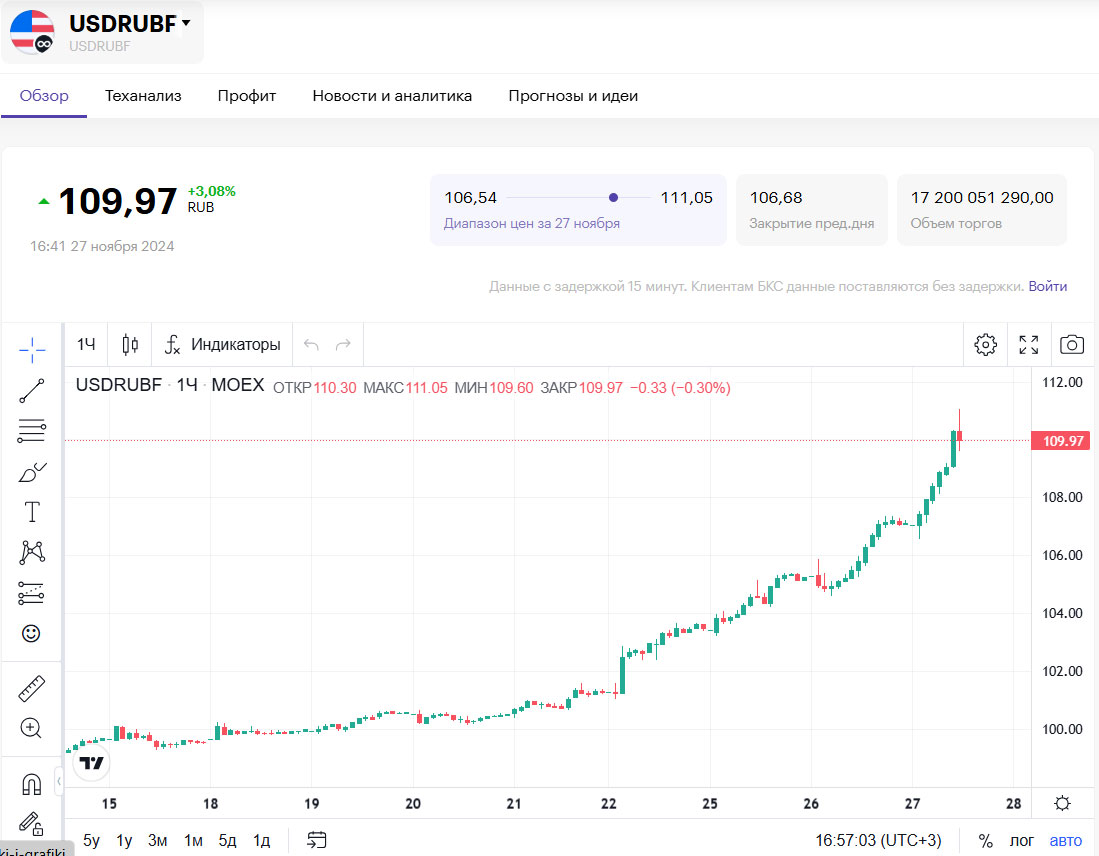Open chart settings gear icon
Image resolution: width=1099 pixels, height=856 pixels.
pyautogui.click(x=985, y=345)
